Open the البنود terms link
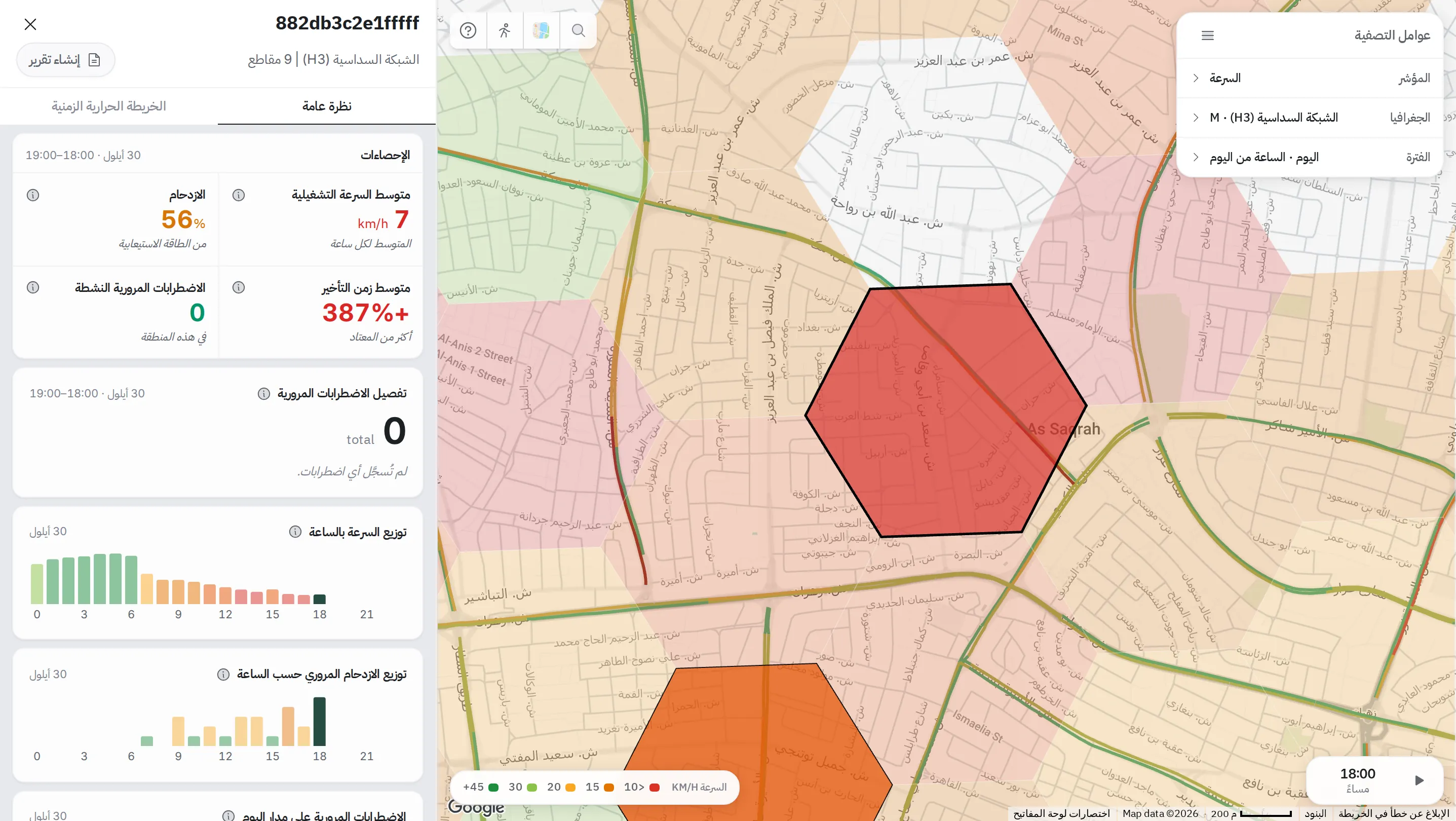The width and height of the screenshot is (1456, 821). (x=1315, y=813)
